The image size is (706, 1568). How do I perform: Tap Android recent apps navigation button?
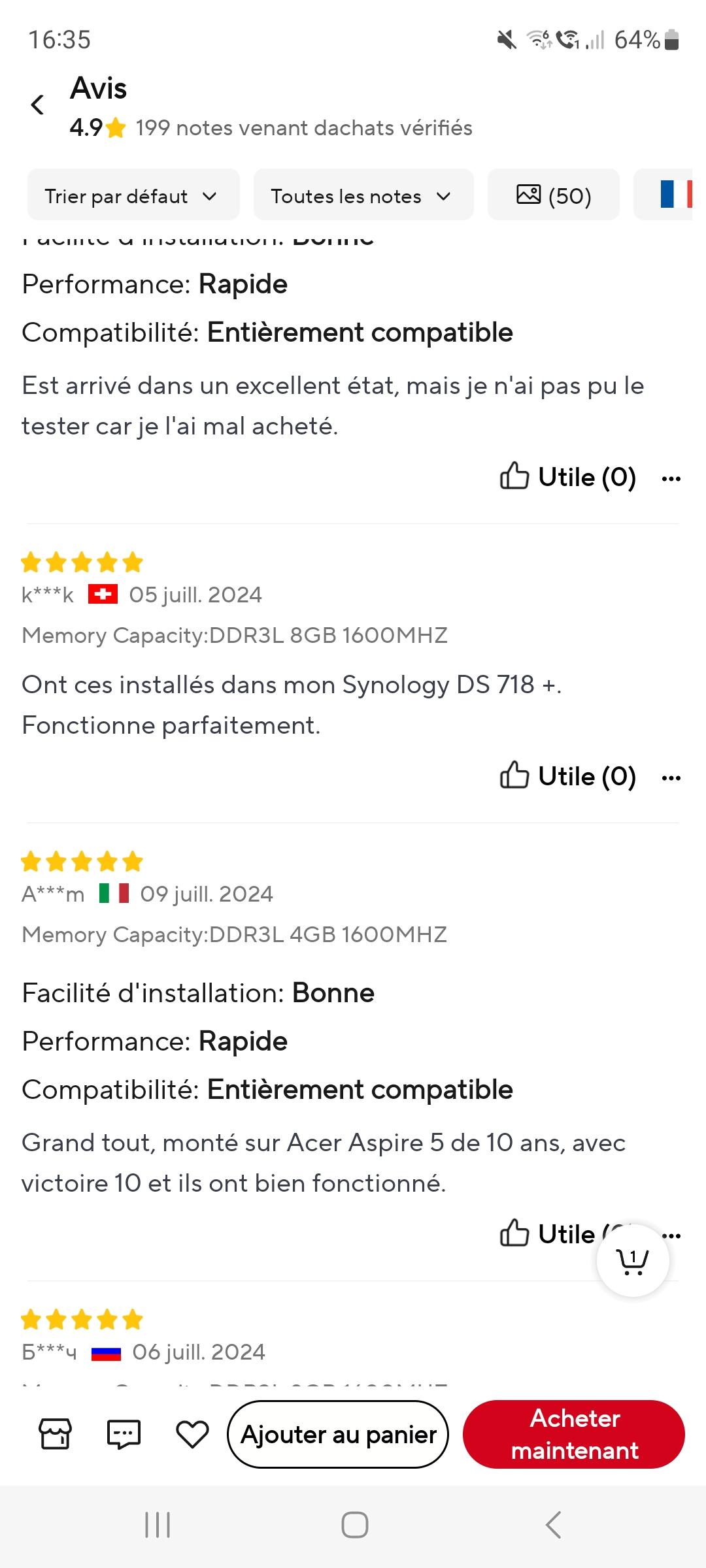click(x=158, y=1525)
